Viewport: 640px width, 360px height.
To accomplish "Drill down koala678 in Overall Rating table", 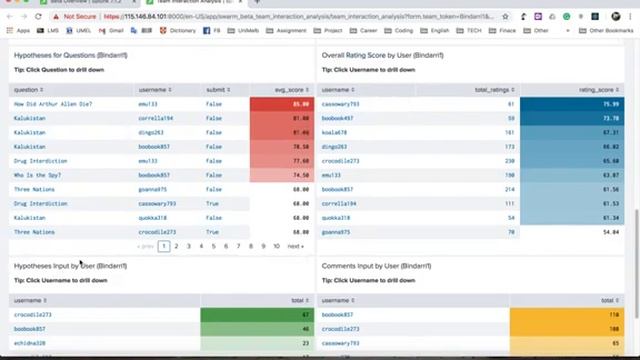I will [334, 133].
